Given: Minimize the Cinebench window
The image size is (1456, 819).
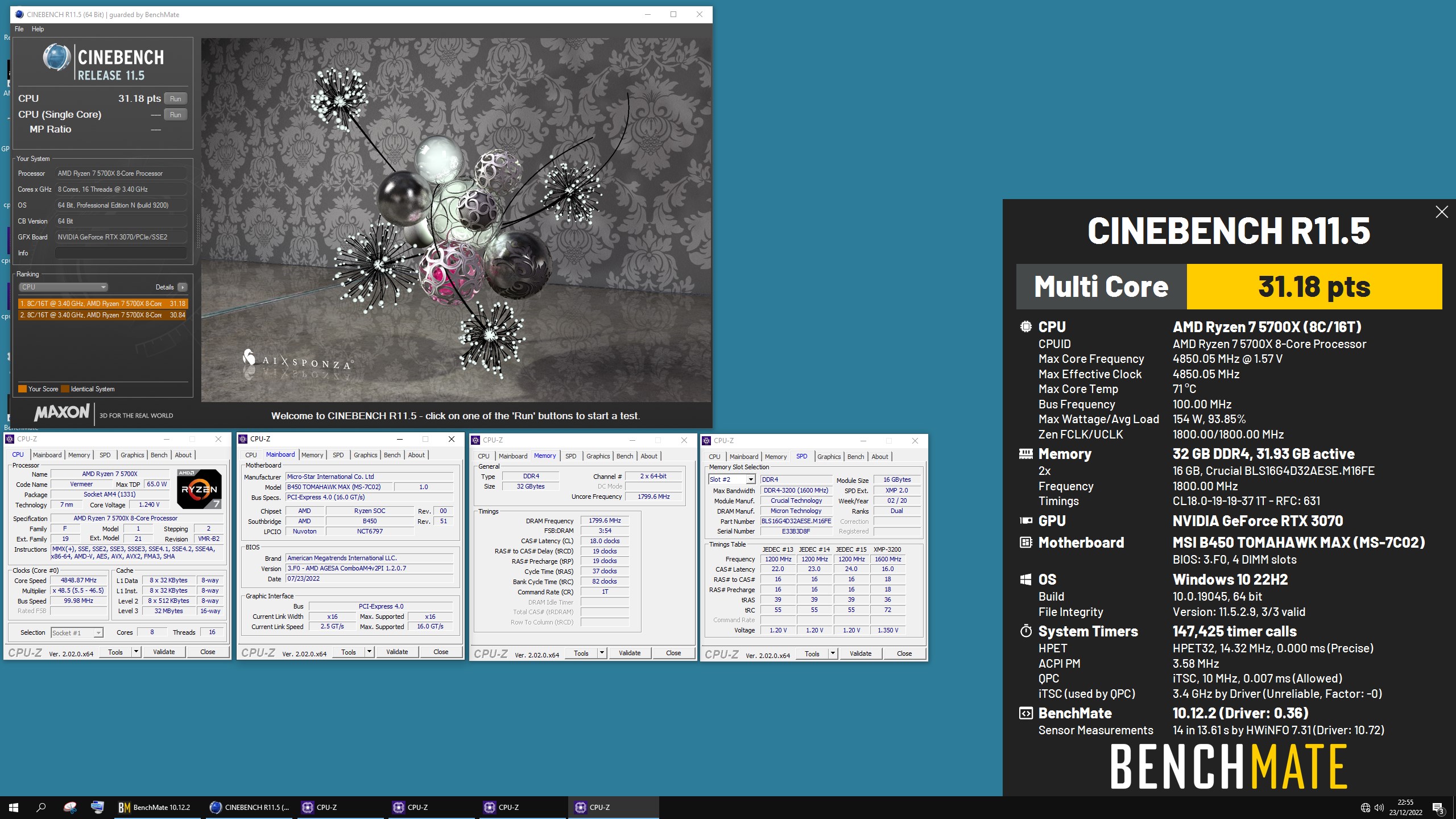Looking at the screenshot, I should click(x=647, y=15).
